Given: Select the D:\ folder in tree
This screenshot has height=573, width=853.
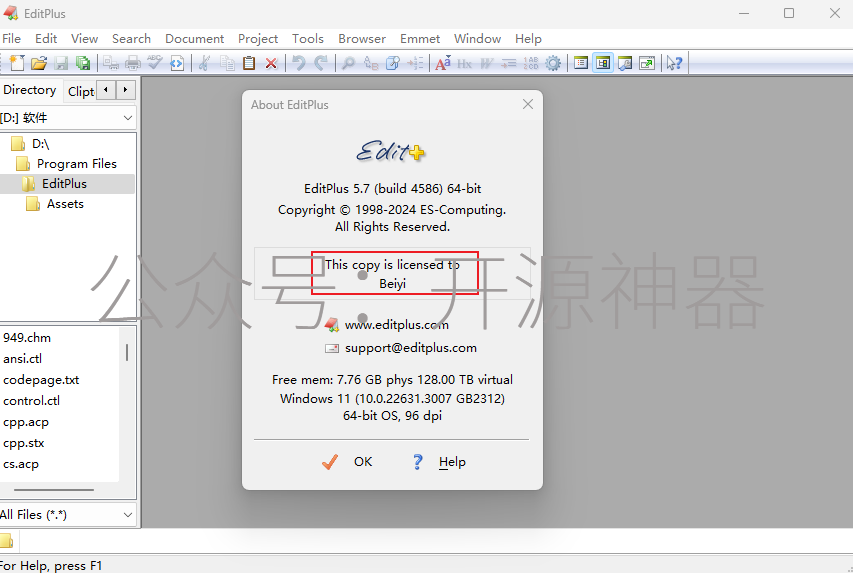Looking at the screenshot, I should [40, 144].
